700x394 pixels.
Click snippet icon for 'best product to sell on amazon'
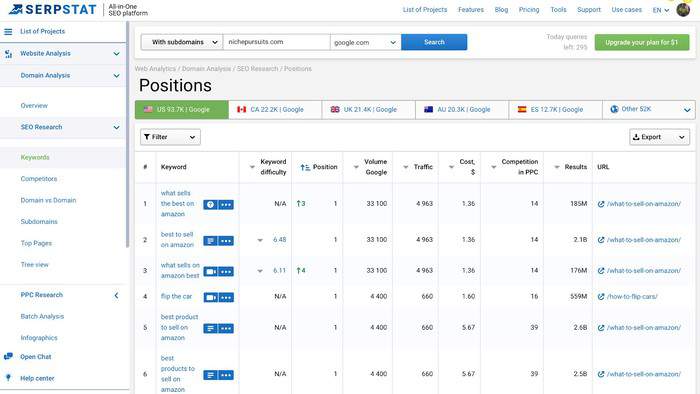pos(211,328)
